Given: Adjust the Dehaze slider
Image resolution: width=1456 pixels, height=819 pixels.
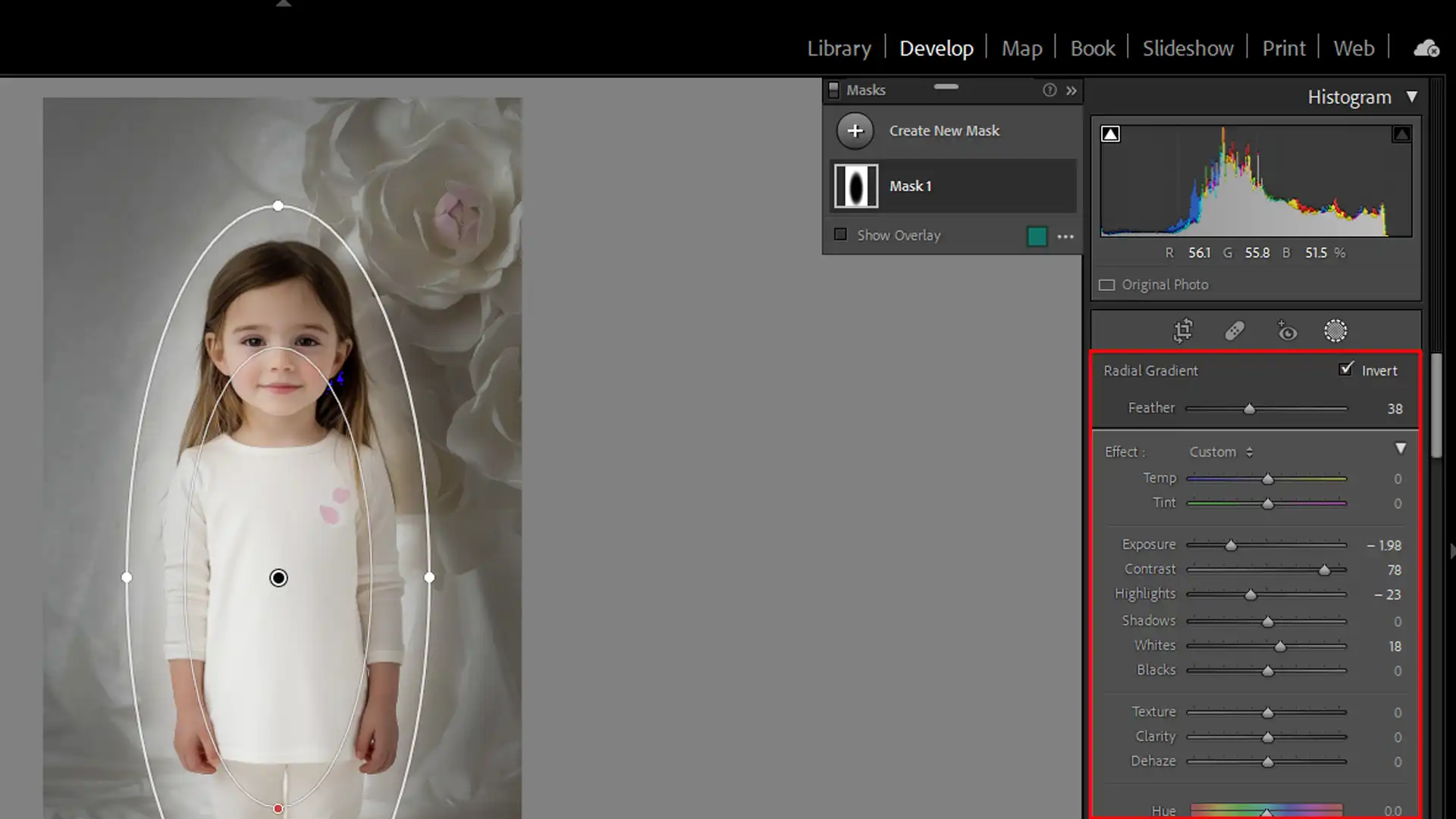Looking at the screenshot, I should (1266, 761).
